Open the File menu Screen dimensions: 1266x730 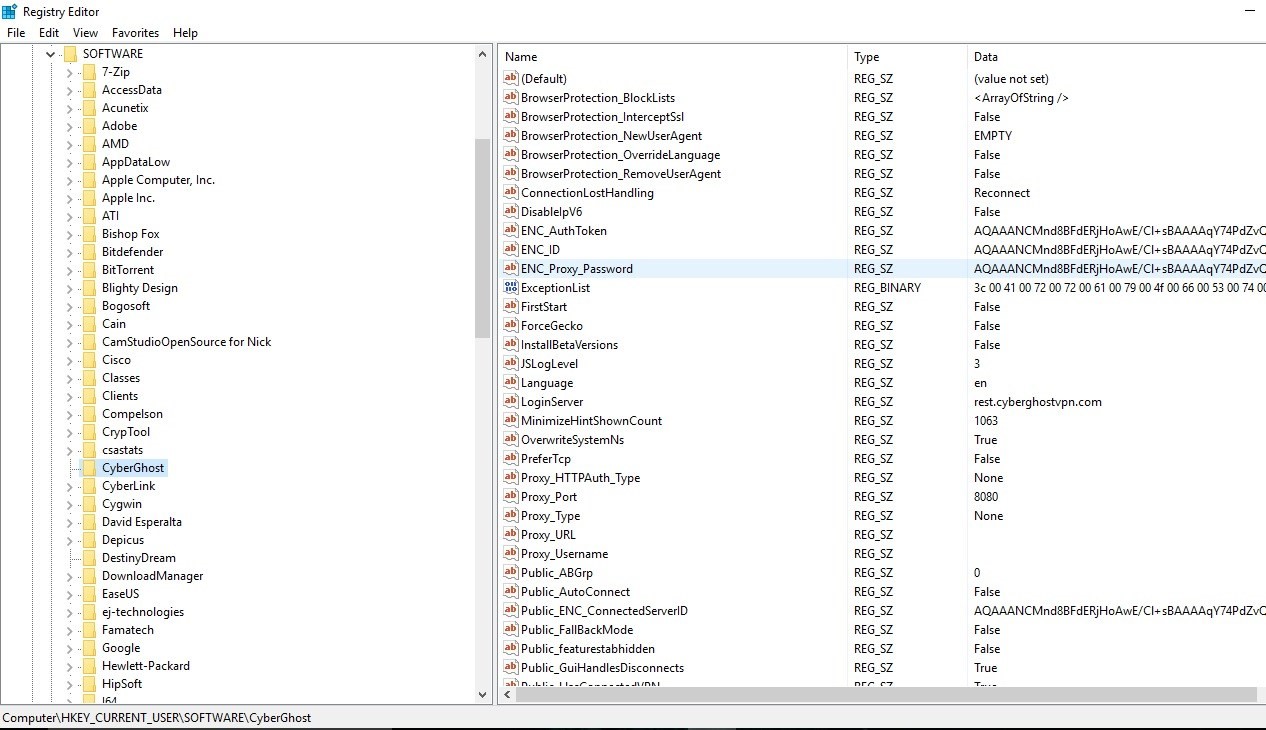16,33
